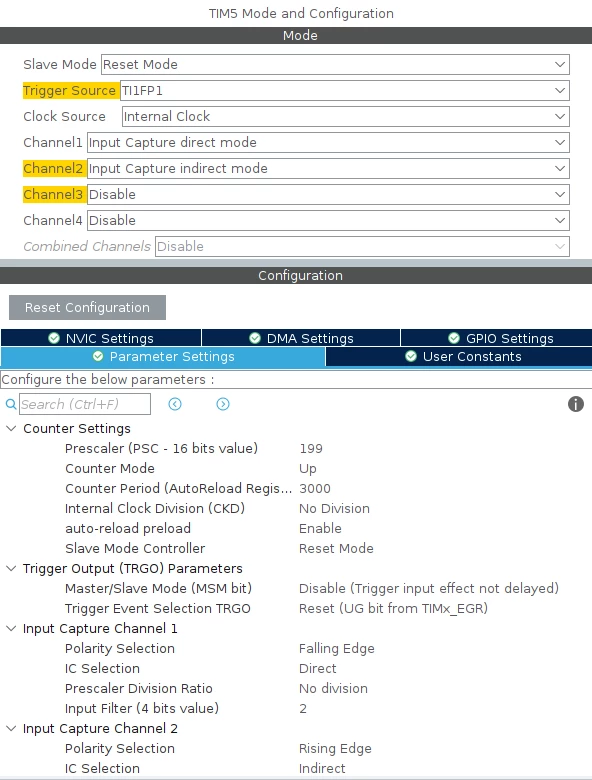Open the User Constants tab
Screen dimensions: 592x780
pyautogui.click(x=459, y=357)
